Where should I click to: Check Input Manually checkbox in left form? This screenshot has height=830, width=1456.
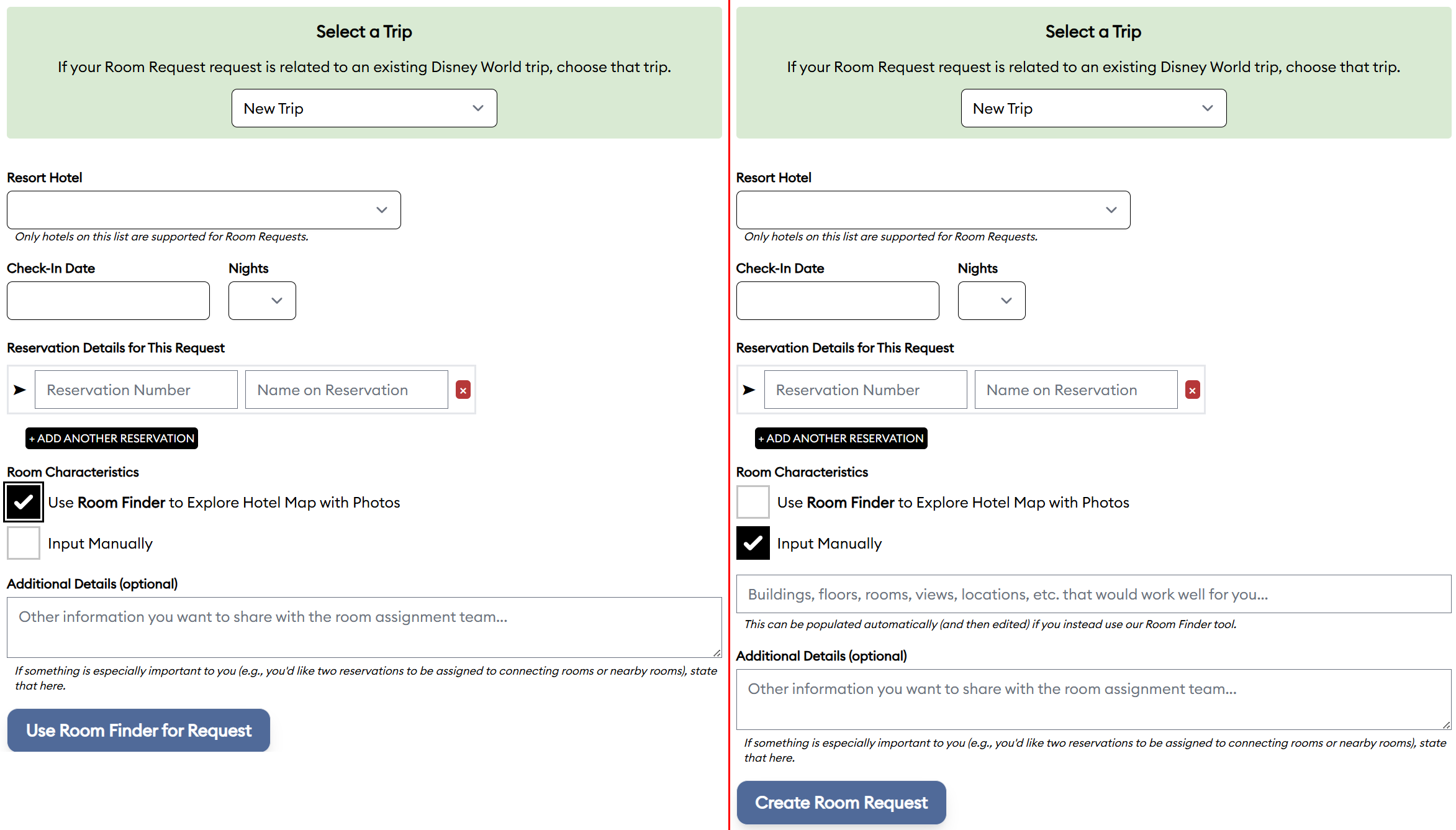(24, 543)
